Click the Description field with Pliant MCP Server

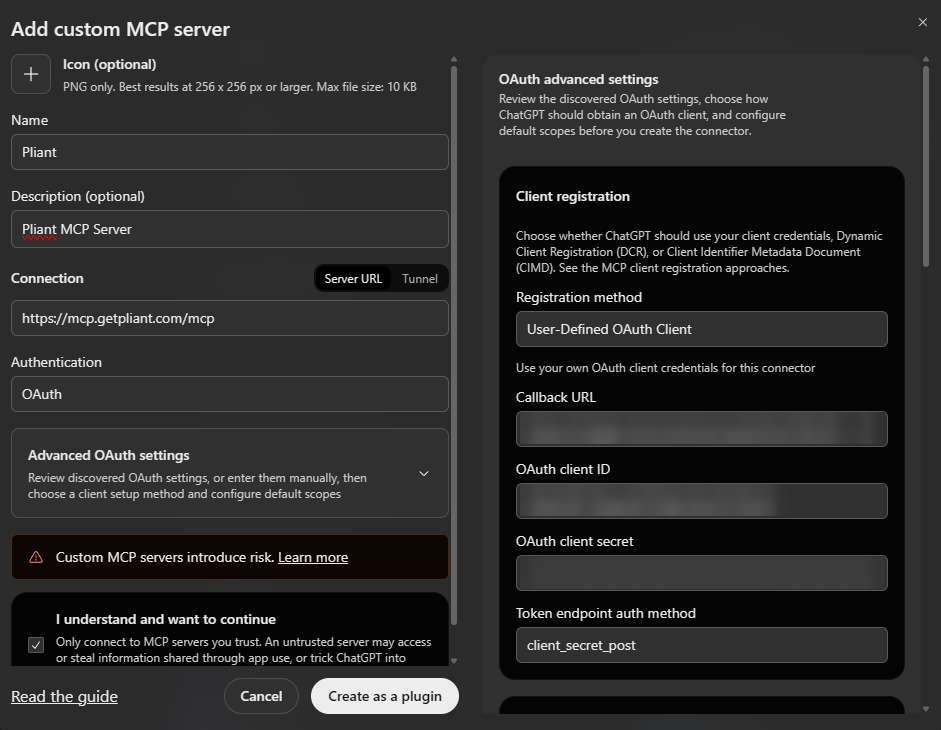pyautogui.click(x=230, y=229)
